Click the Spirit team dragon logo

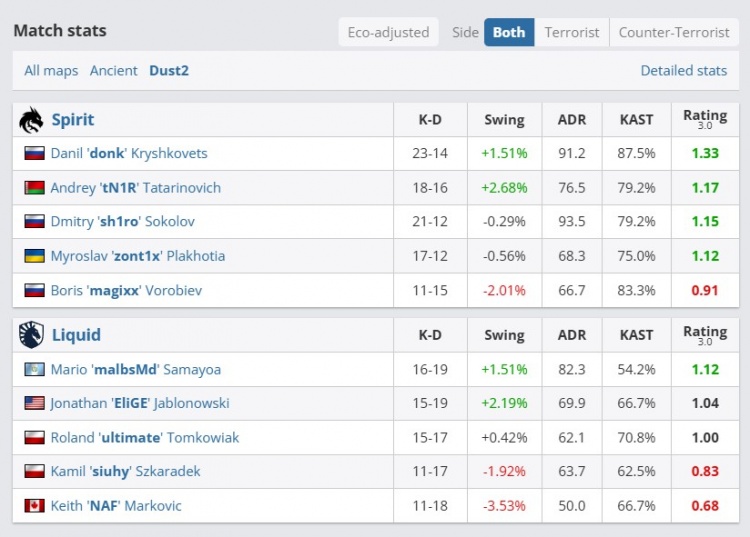(31, 120)
